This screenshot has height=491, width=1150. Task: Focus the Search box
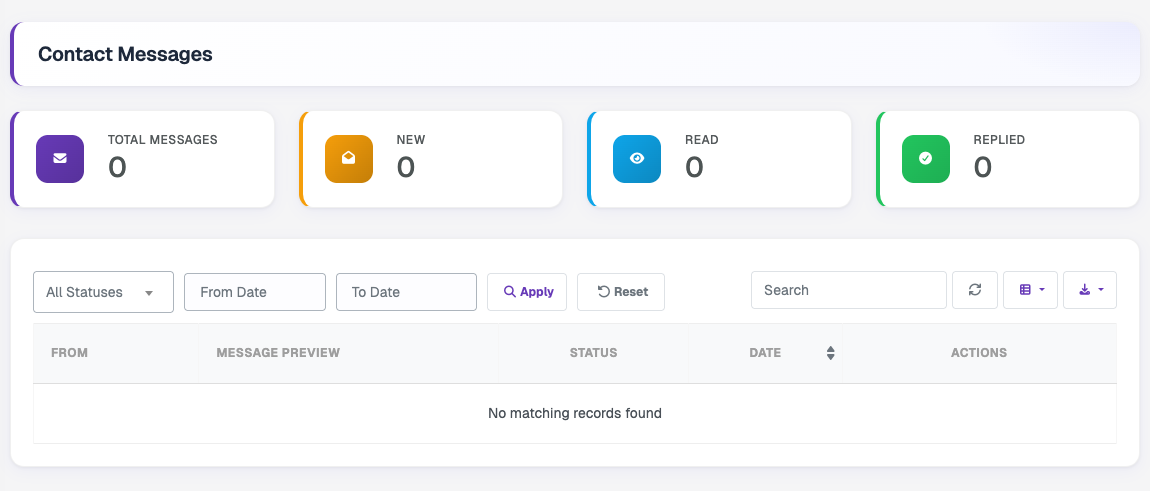(849, 290)
